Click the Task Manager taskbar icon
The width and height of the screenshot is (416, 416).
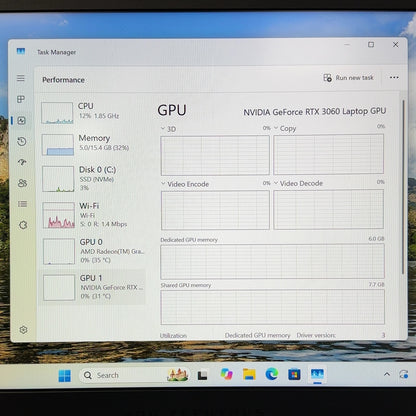click(x=317, y=374)
